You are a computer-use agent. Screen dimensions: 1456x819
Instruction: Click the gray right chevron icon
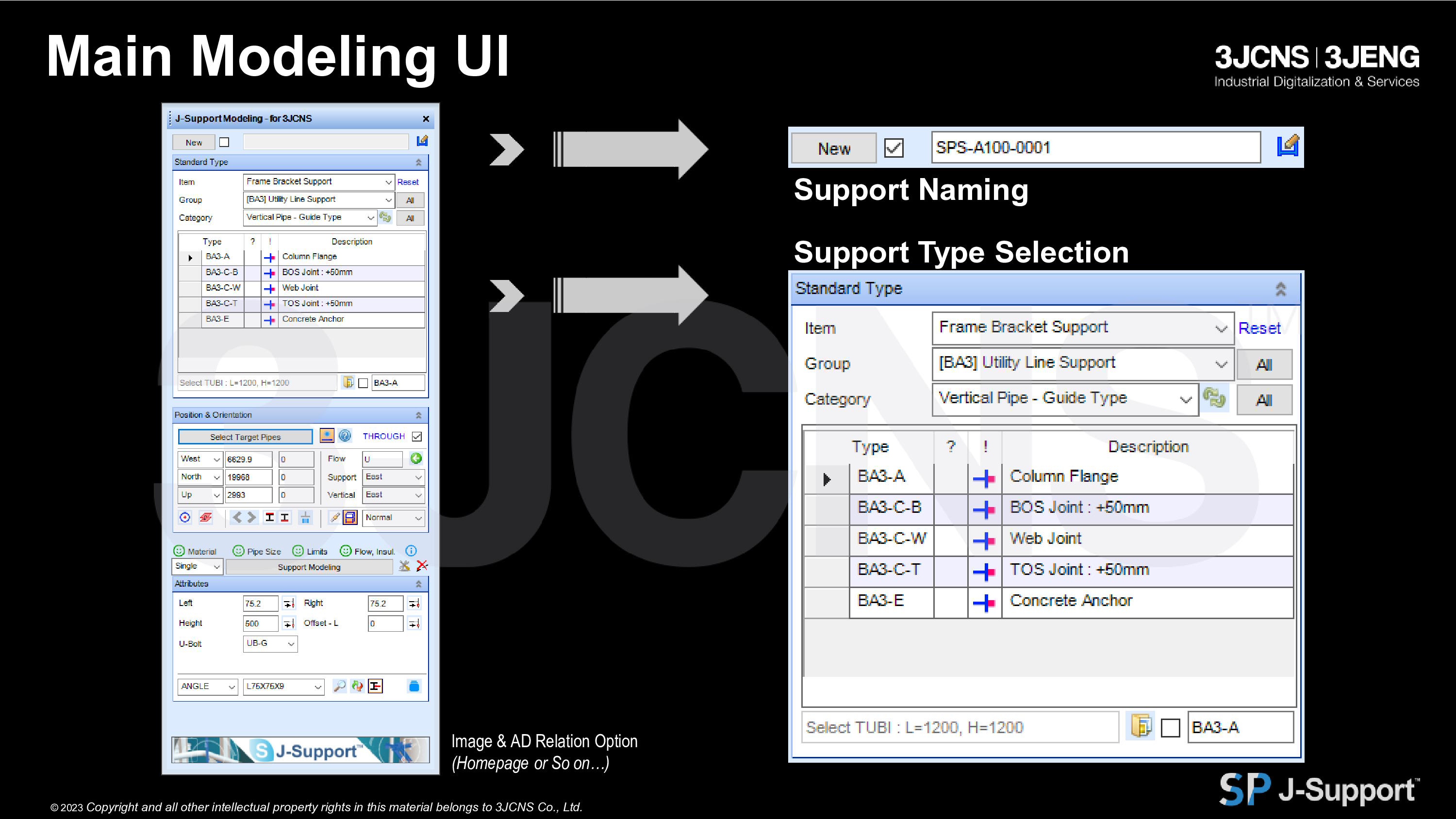(252, 517)
